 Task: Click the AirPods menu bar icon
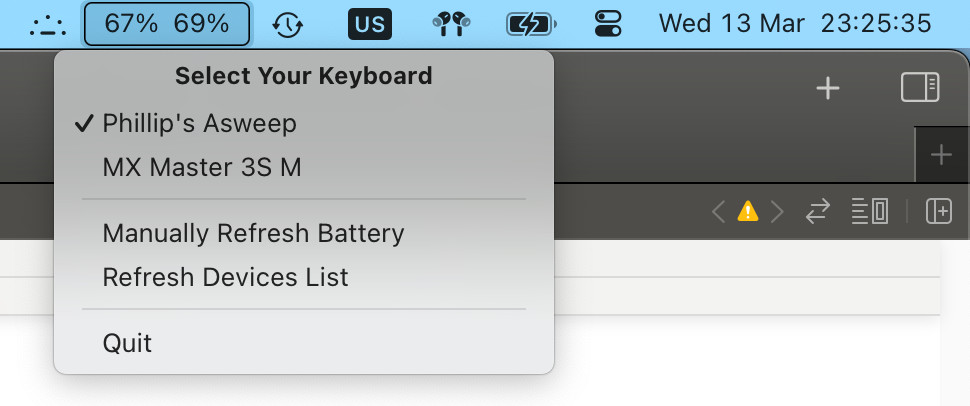[x=451, y=24]
